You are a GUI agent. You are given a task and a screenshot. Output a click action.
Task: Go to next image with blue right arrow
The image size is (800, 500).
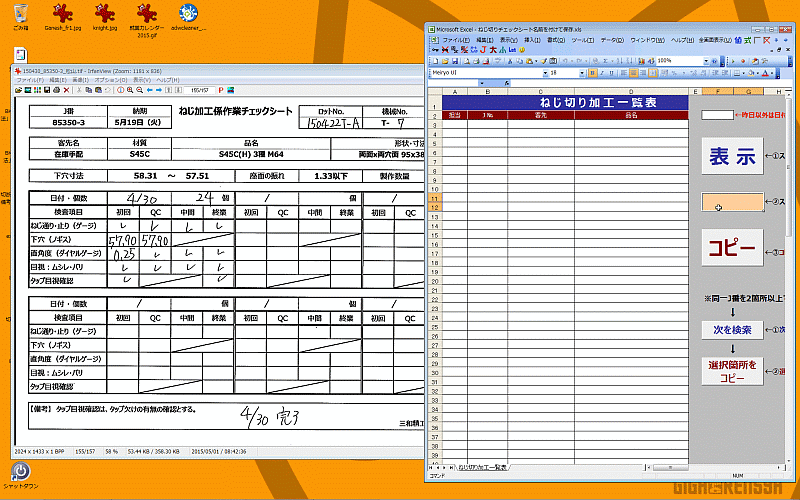coord(159,90)
